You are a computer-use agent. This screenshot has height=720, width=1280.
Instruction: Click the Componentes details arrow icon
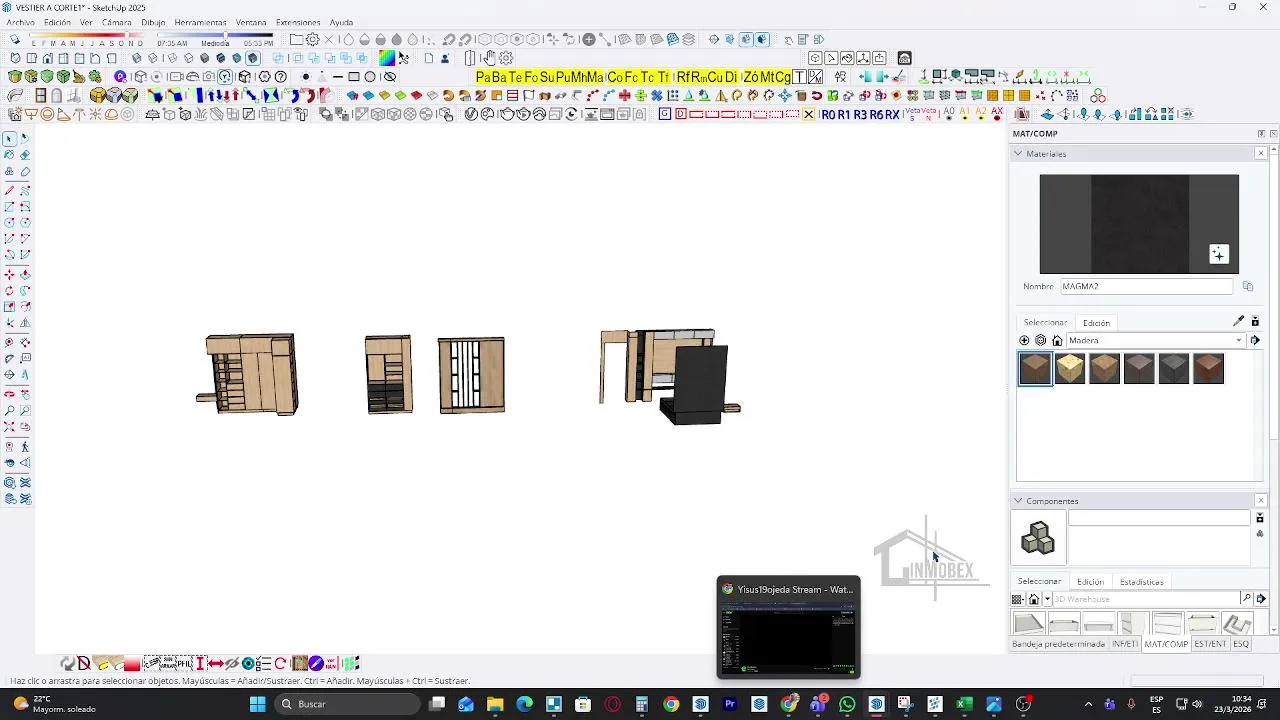[x=1261, y=599]
